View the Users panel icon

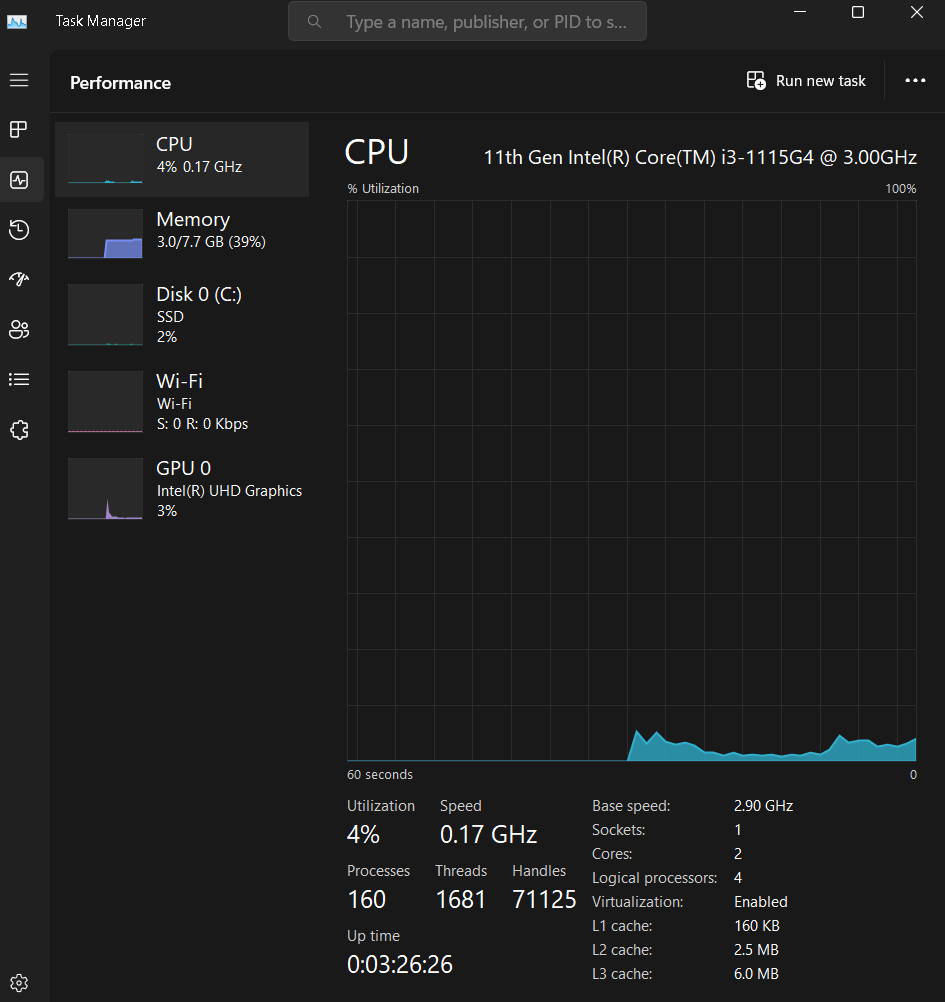point(19,329)
